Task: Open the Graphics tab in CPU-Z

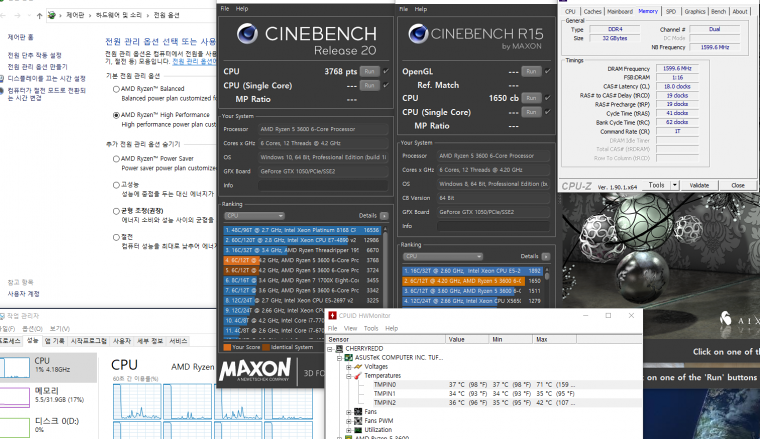Action: point(695,12)
